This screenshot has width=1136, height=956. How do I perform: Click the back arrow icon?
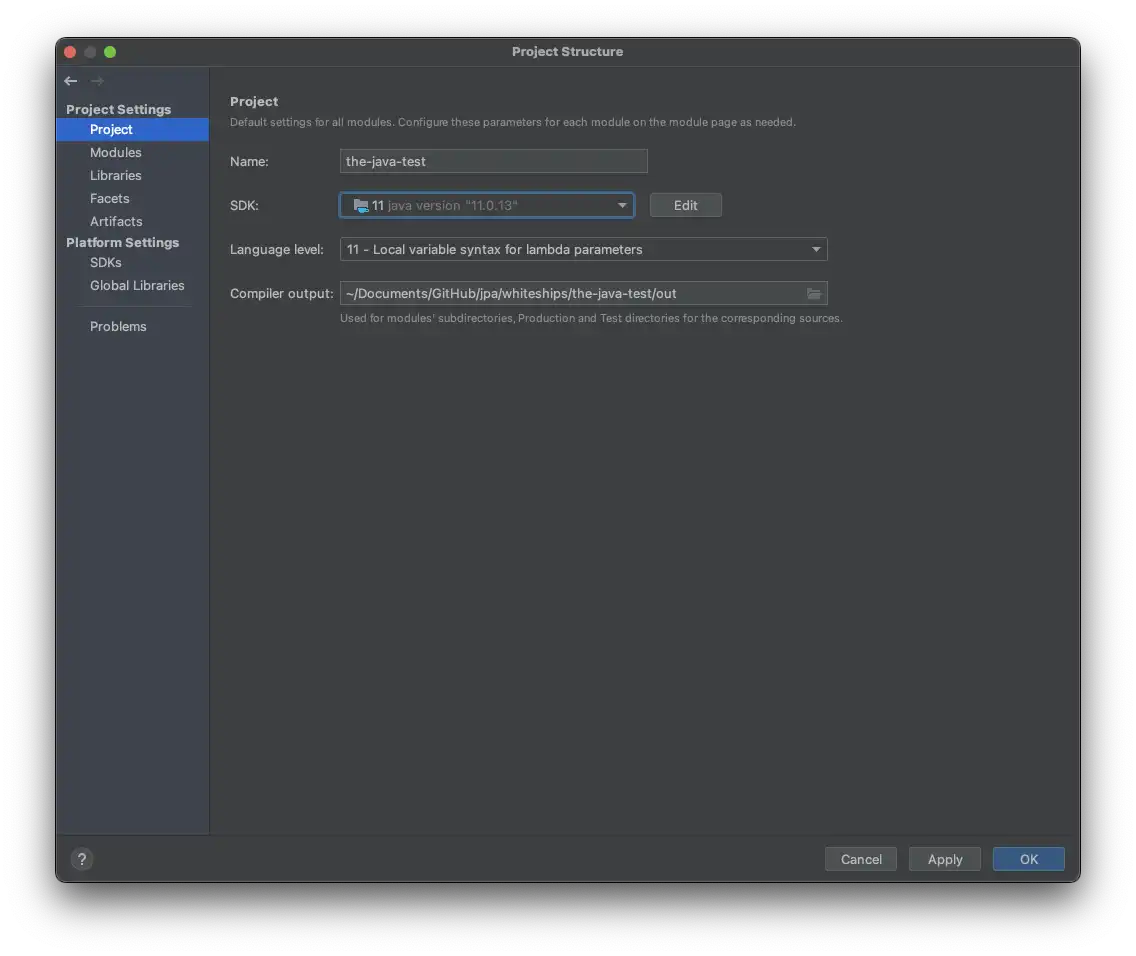click(70, 80)
